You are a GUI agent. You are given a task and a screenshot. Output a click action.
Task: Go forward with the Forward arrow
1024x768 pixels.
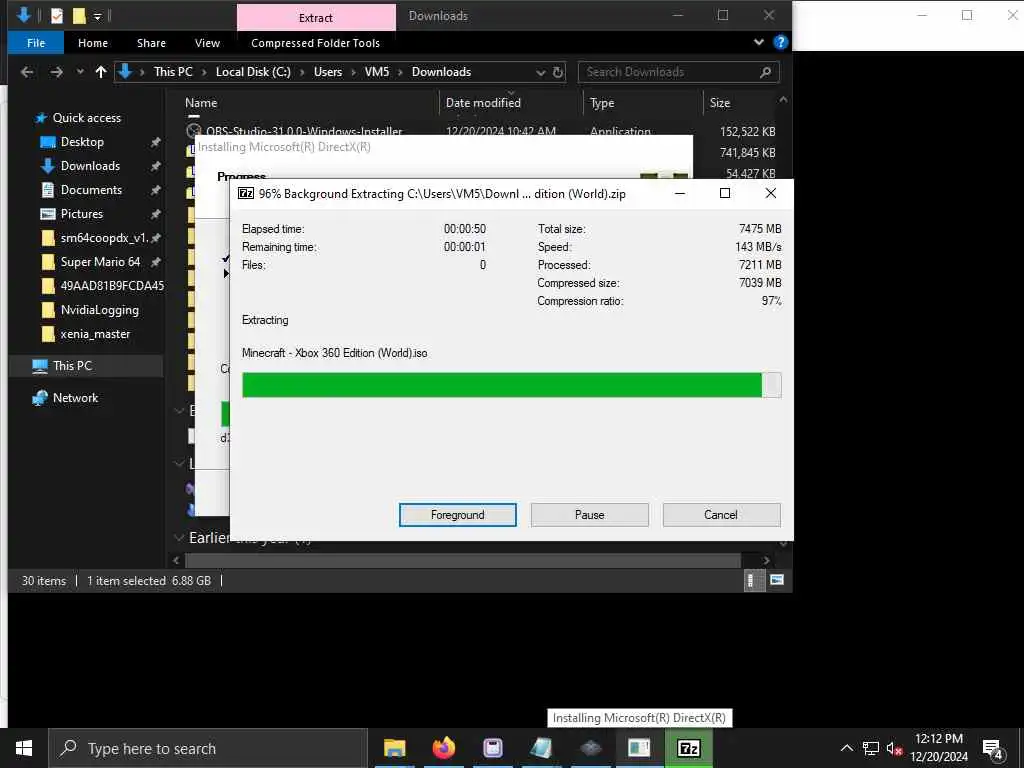[57, 72]
